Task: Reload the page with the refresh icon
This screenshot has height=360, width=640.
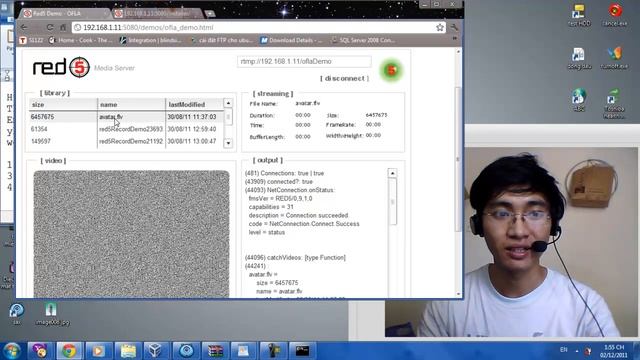Action: pos(50,27)
